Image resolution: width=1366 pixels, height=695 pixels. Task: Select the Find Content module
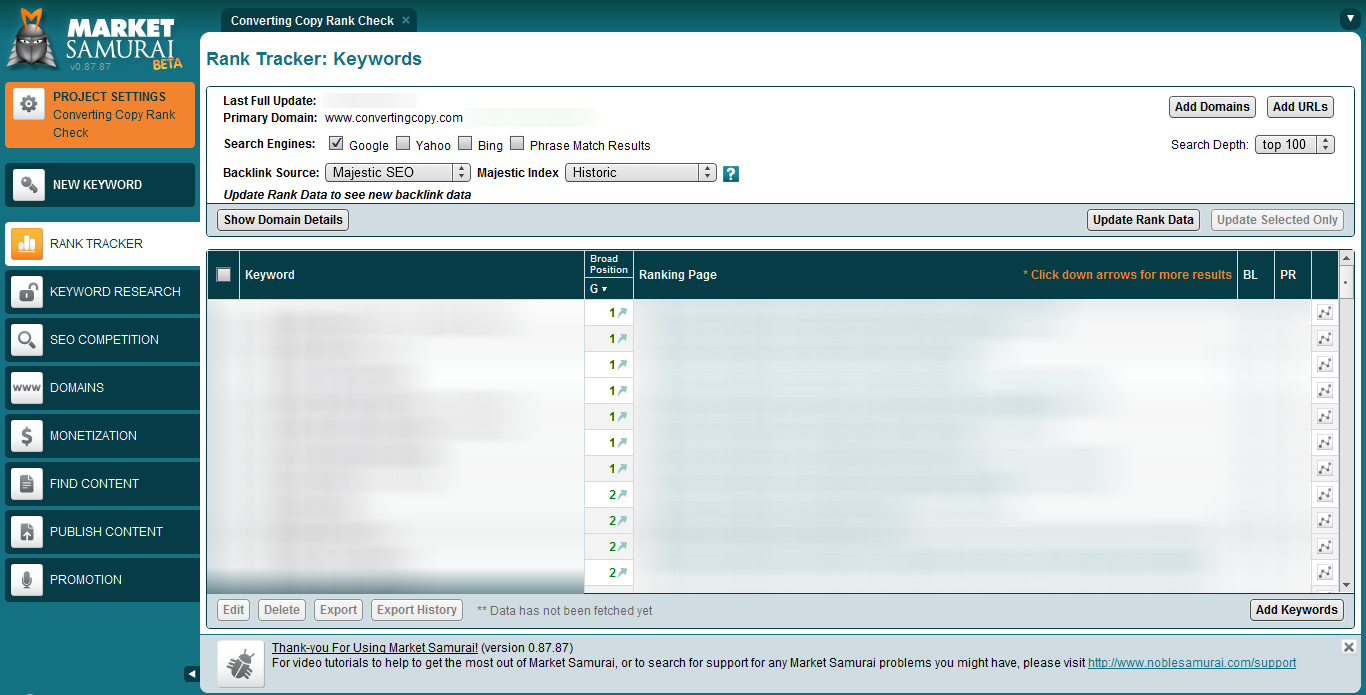[100, 483]
